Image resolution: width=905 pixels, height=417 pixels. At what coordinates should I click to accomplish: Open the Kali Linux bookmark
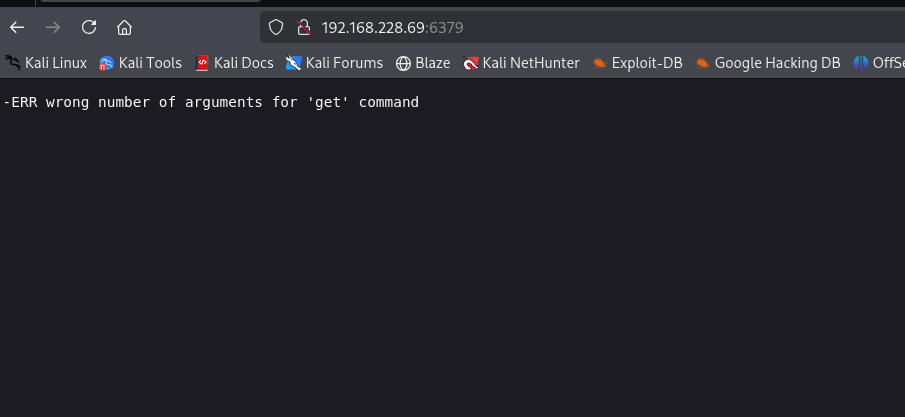(46, 63)
